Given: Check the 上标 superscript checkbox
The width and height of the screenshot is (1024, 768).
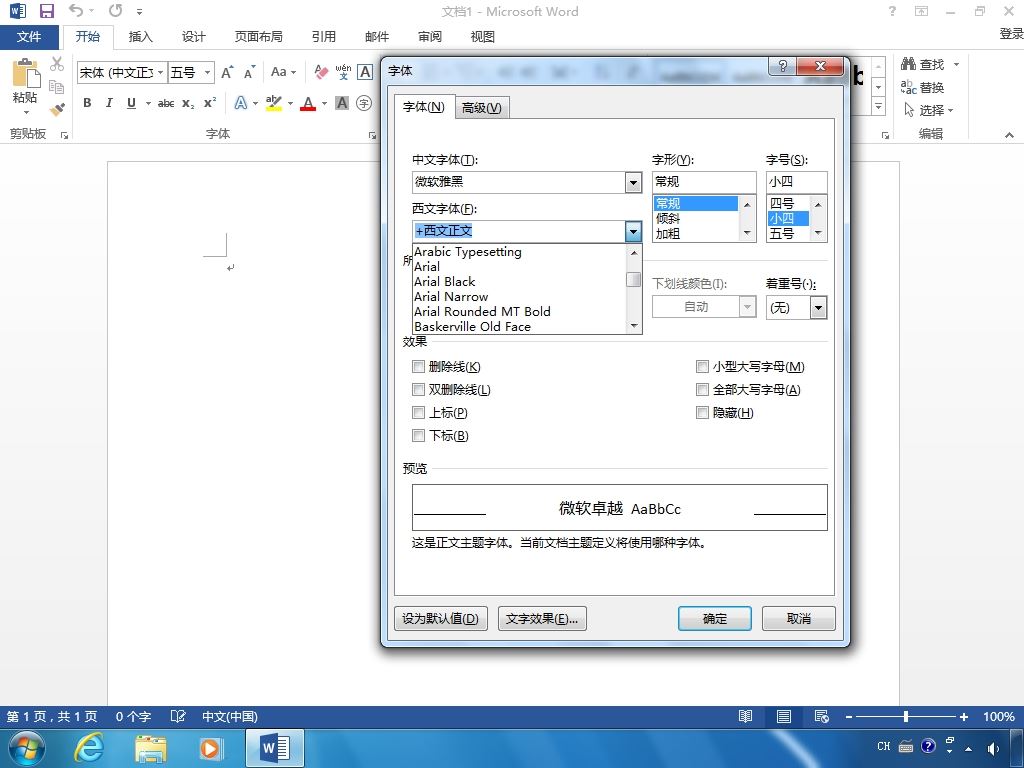Looking at the screenshot, I should click(x=419, y=412).
